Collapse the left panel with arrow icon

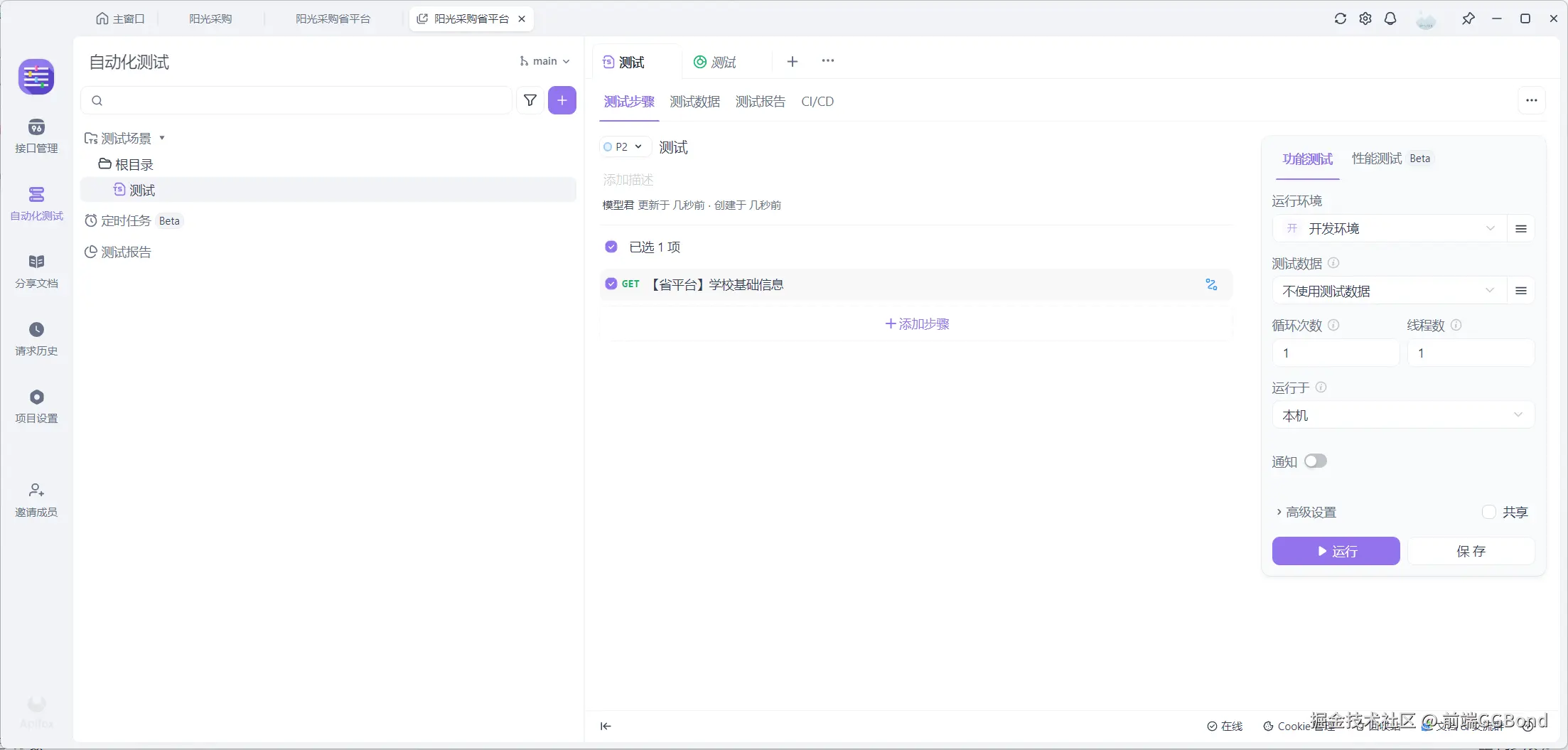point(606,726)
